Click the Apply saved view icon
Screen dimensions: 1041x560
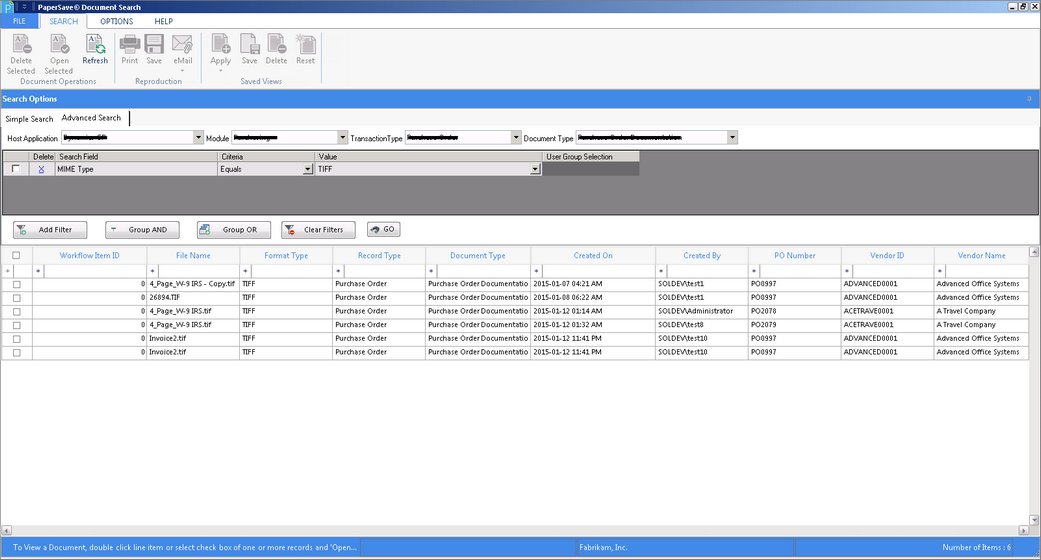point(221,44)
